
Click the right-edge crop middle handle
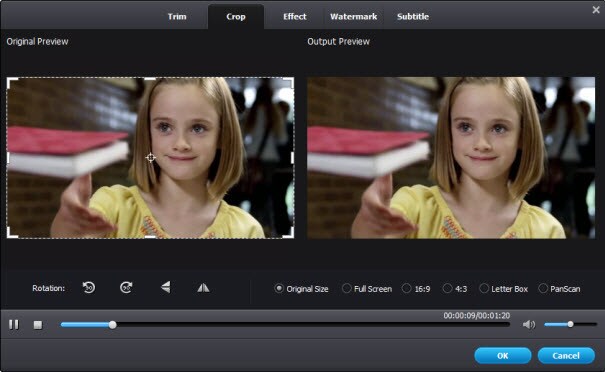point(292,157)
